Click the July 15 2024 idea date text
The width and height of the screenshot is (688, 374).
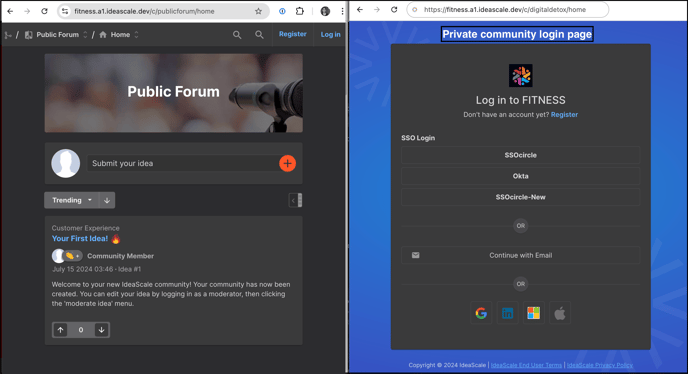point(82,269)
